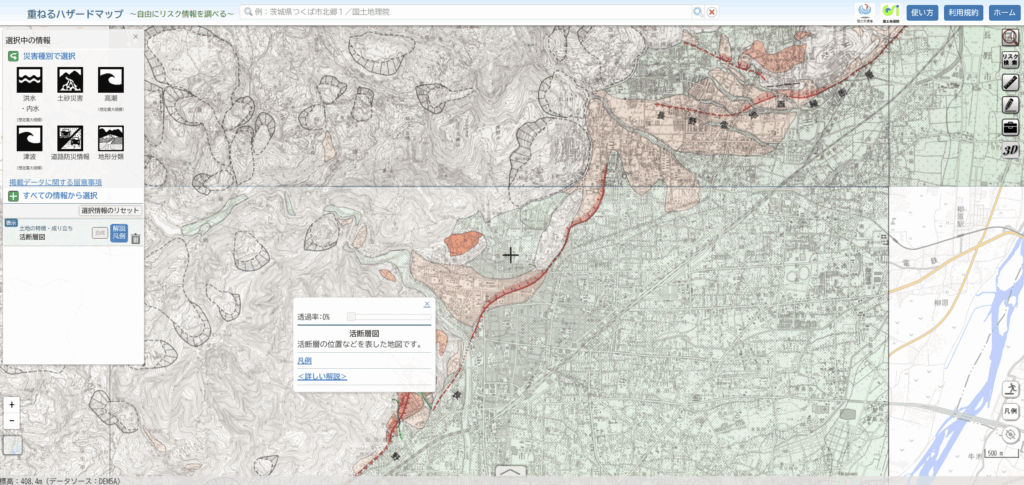Select the 土砂災害 landslide hazard icon
Screen dimensions: 1024x485
pos(70,80)
